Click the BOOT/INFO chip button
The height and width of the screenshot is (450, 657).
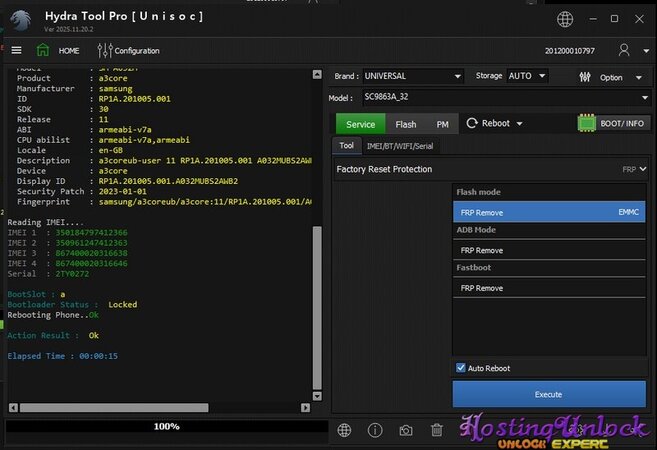point(613,124)
